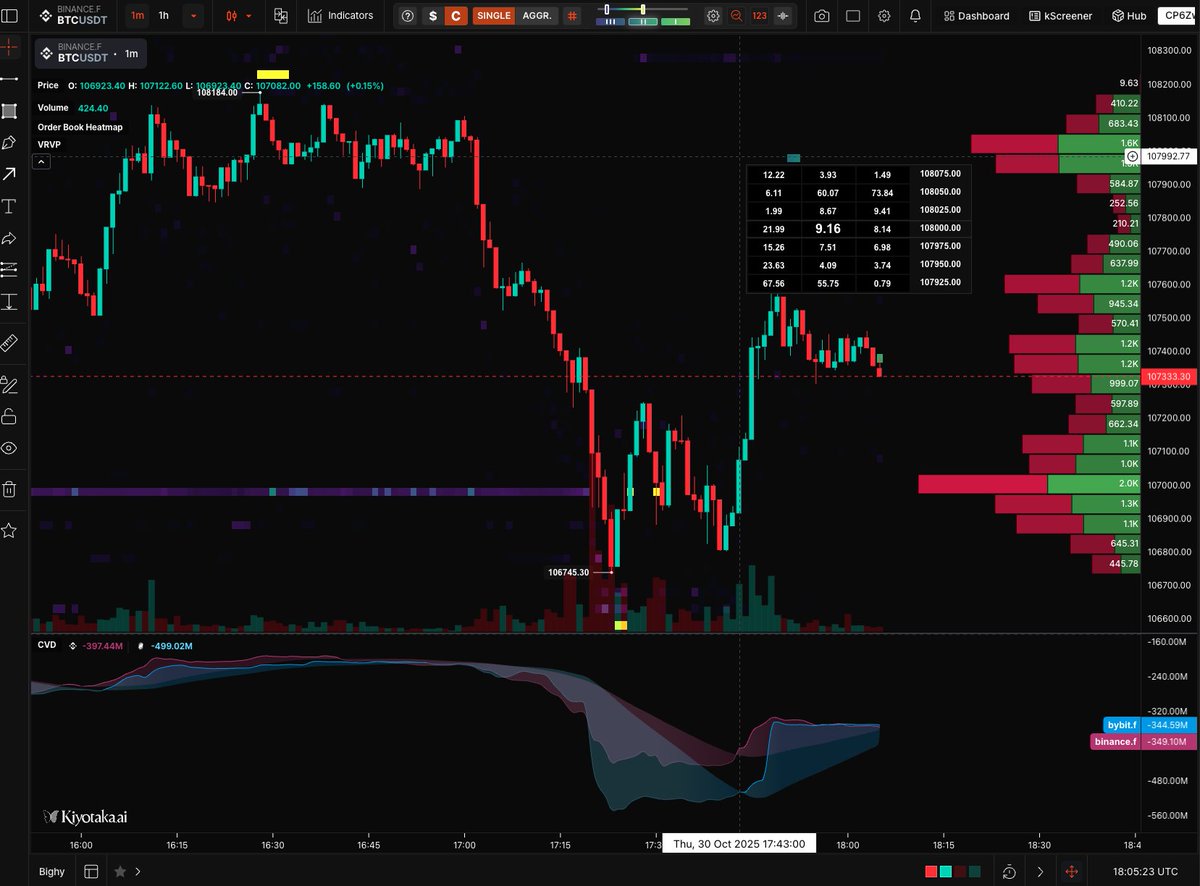Image resolution: width=1200 pixels, height=886 pixels.
Task: Open favorites star in left toolbar
Action: [x=9, y=530]
